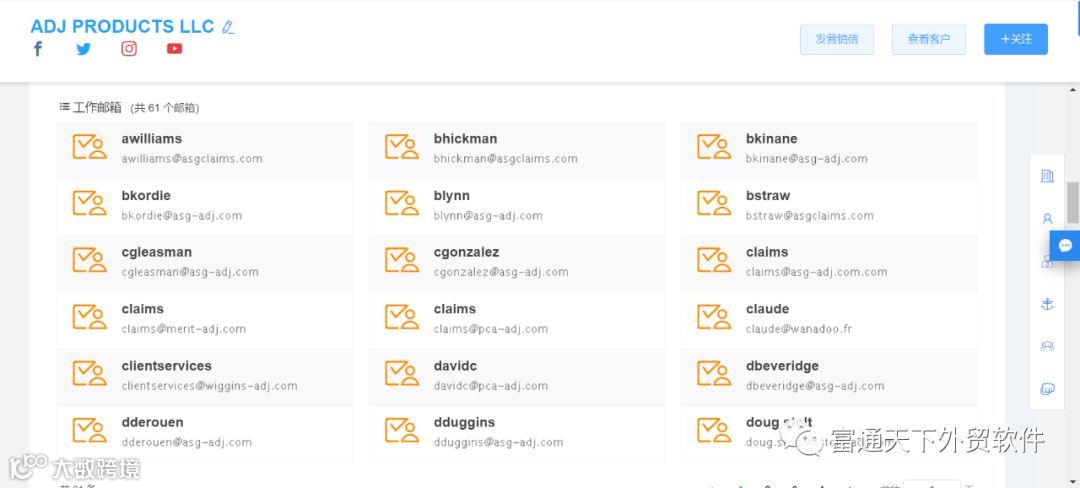
Task: Click the page scrollbar thumb on right
Action: tap(1073, 202)
